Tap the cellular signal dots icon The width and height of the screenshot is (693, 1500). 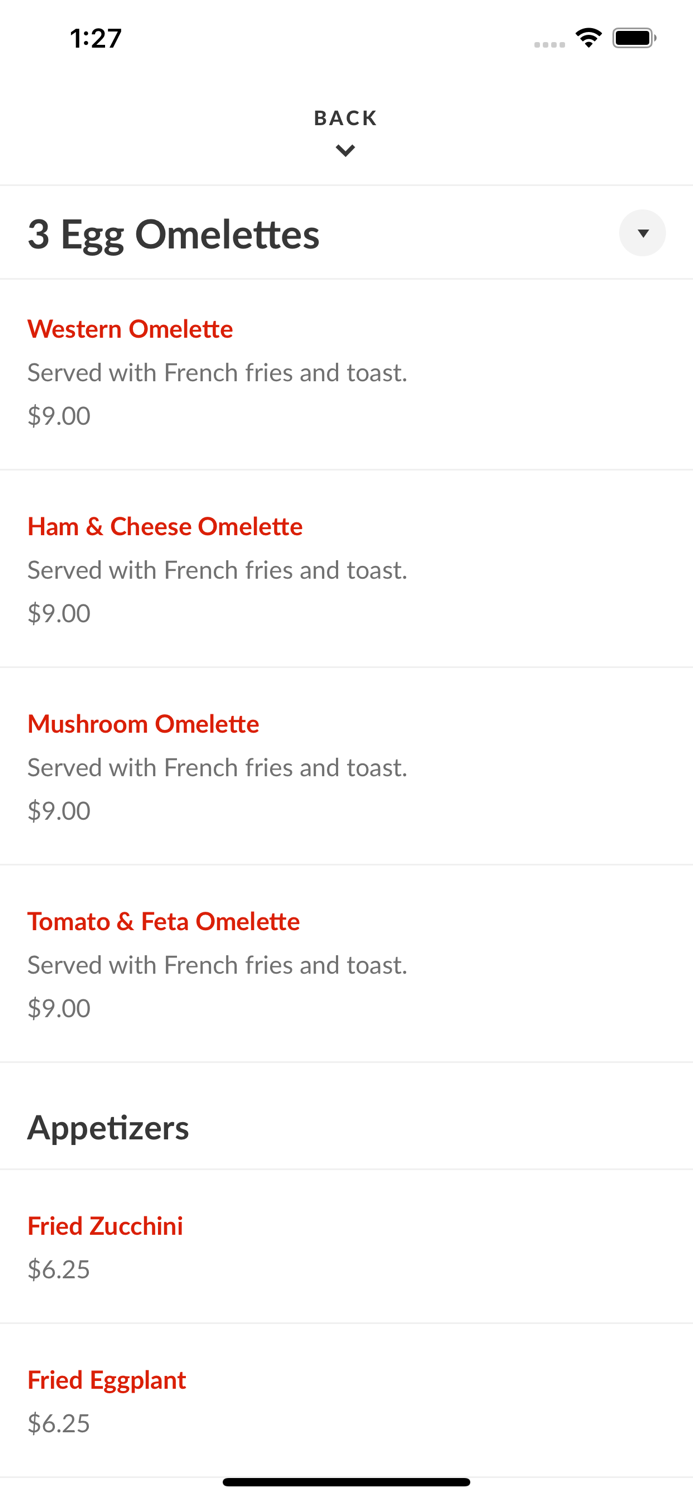tap(549, 41)
